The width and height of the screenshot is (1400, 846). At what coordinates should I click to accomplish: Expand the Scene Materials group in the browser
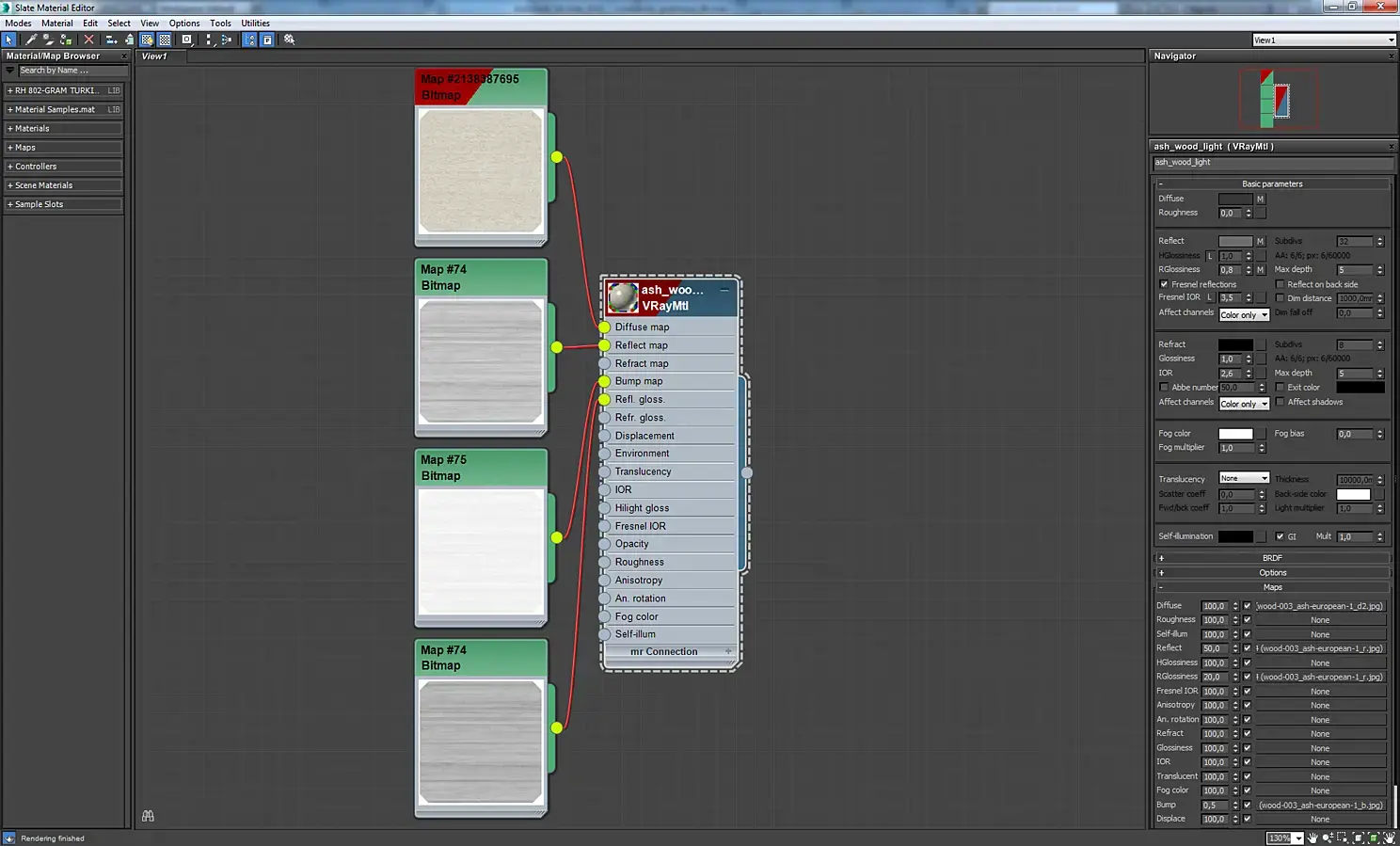[63, 185]
